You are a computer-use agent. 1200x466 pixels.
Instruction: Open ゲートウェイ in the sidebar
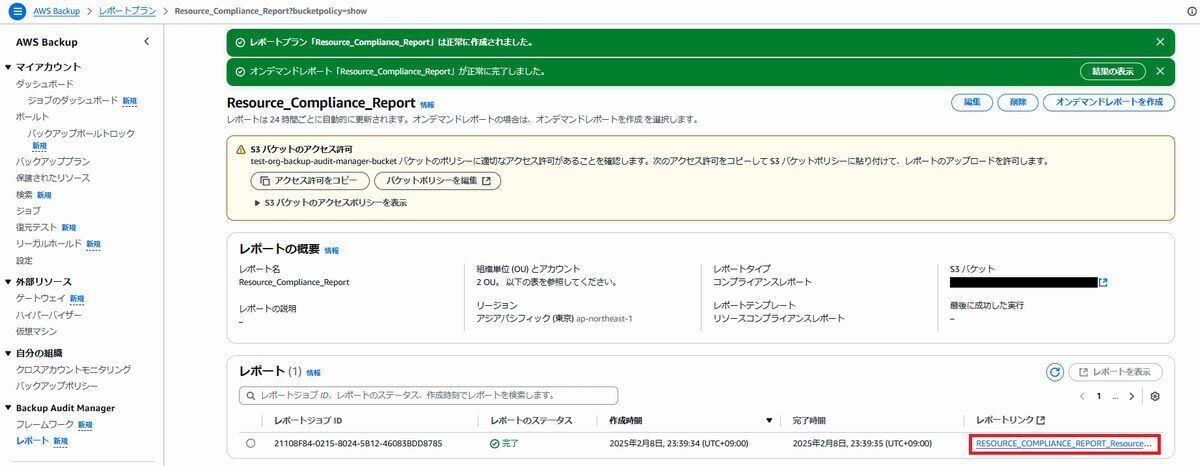[x=41, y=298]
